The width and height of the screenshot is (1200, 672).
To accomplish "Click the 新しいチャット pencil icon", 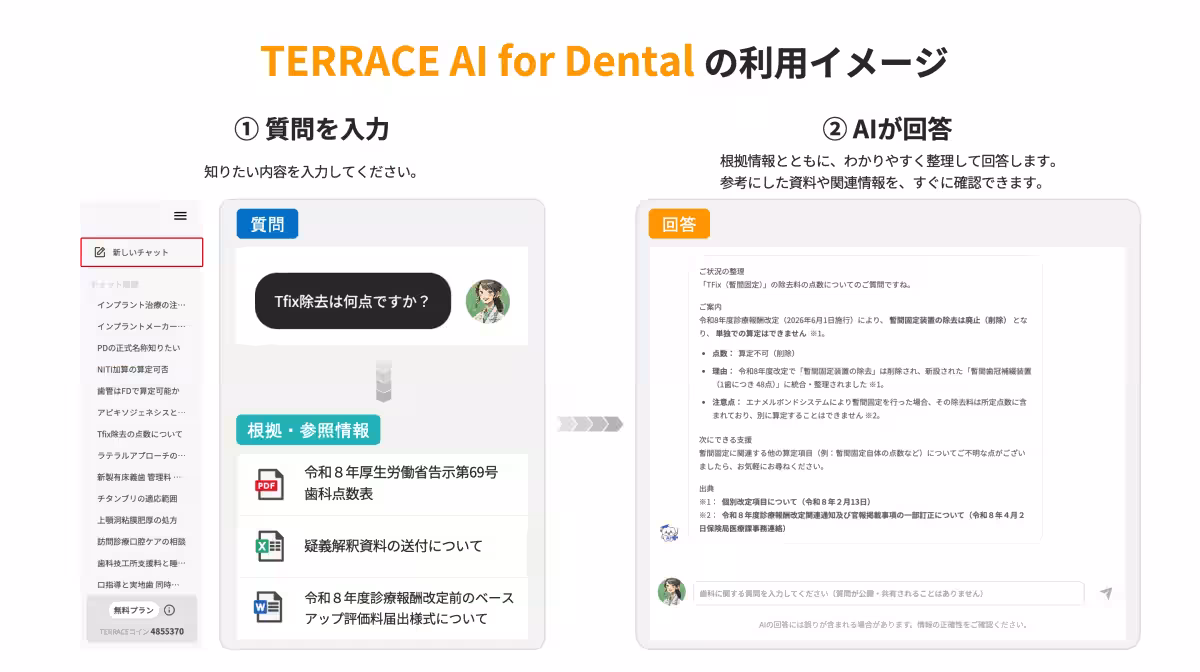I will [x=99, y=252].
